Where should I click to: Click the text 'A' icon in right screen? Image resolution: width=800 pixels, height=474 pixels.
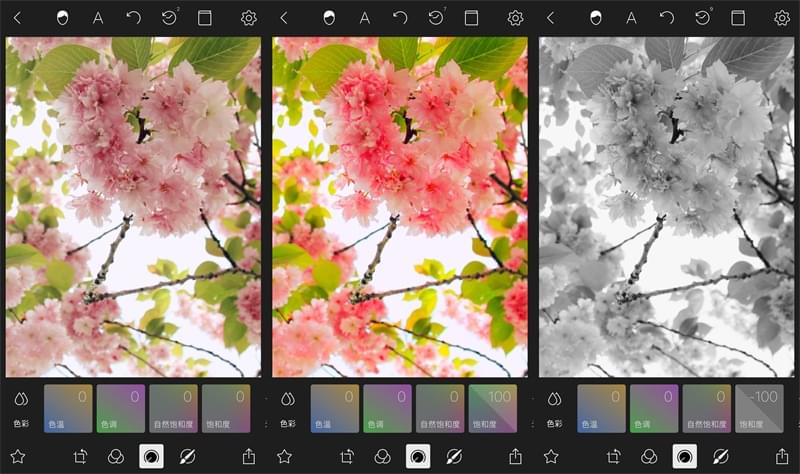click(x=632, y=18)
